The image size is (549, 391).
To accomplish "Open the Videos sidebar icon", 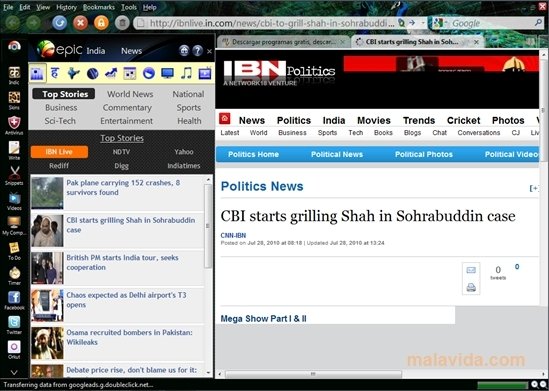I will point(14,201).
